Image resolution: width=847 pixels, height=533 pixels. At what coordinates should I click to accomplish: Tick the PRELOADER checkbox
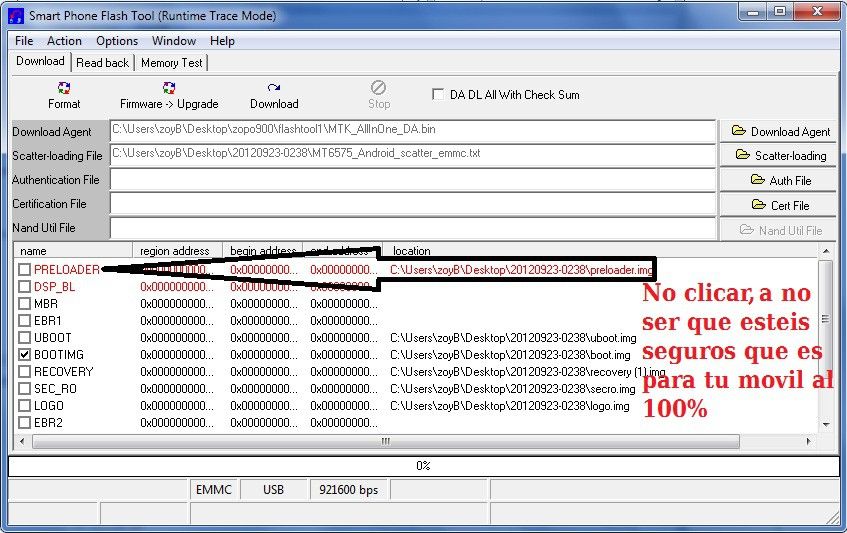[x=24, y=269]
